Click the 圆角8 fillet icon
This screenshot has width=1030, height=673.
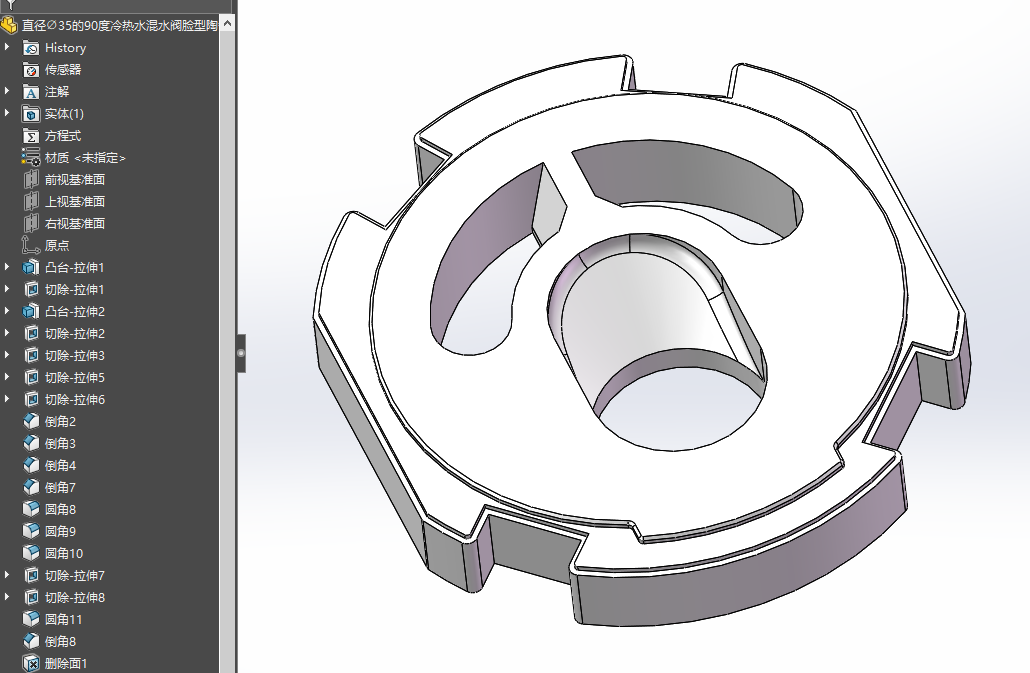click(31, 510)
